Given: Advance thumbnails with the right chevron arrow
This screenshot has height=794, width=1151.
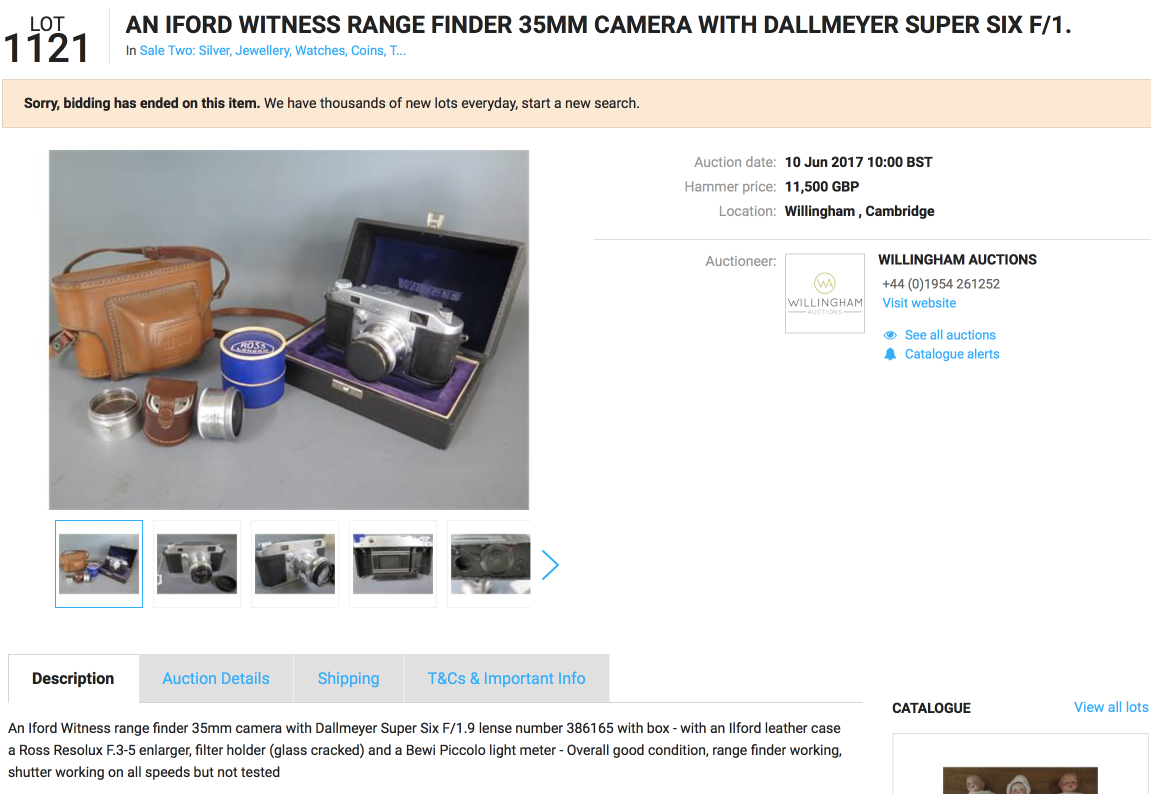Looking at the screenshot, I should pos(551,565).
